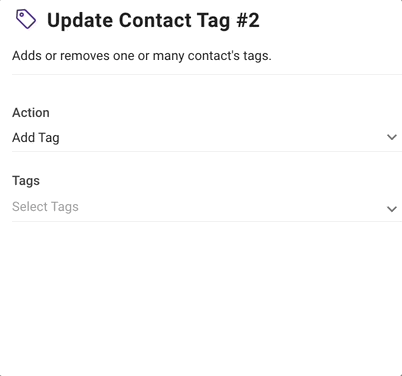Image resolution: width=402 pixels, height=376 pixels.
Task: Expand the Tags dropdown chevron
Action: [x=392, y=209]
